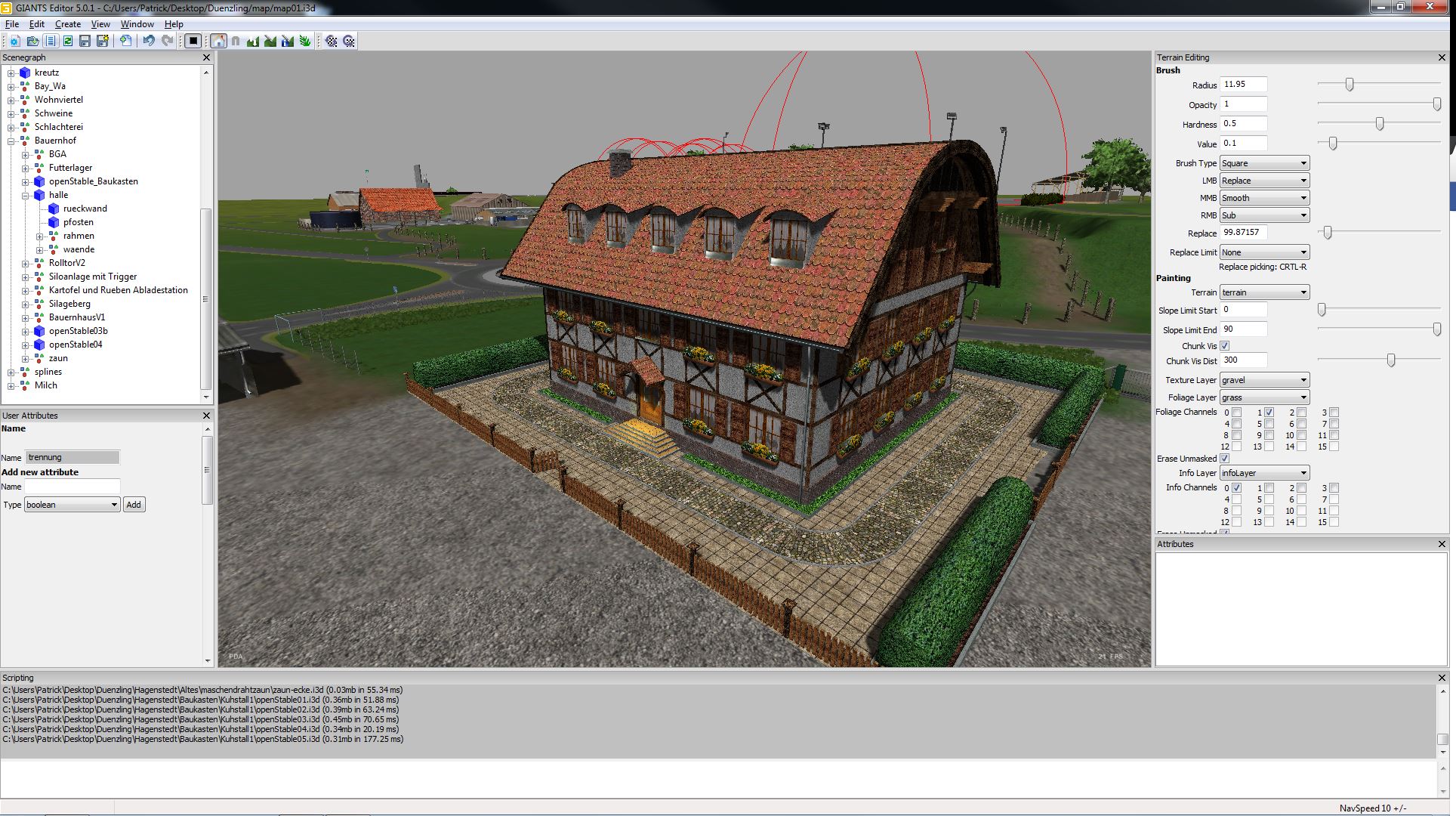Click the Redo arrow icon

[167, 41]
